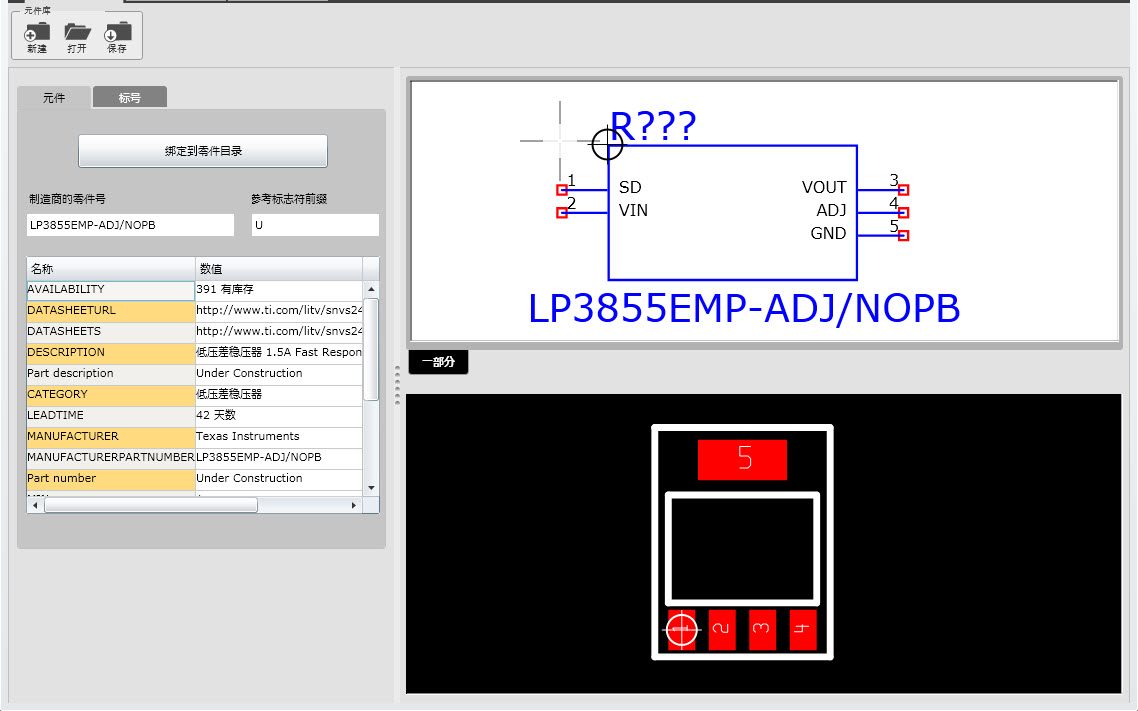Click the GND pin label in the symbol
Screen dimensions: 1138x711
coord(828,234)
